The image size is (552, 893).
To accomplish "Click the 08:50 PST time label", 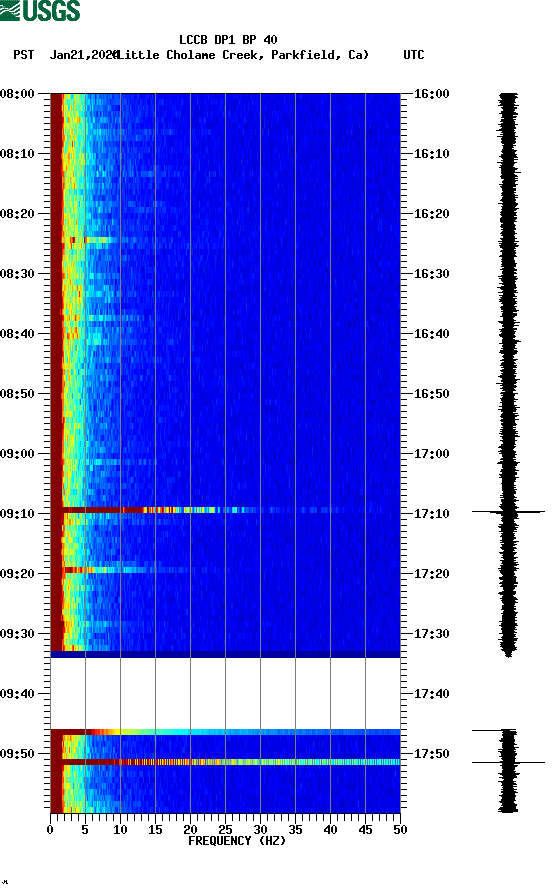I will pyautogui.click(x=17, y=394).
